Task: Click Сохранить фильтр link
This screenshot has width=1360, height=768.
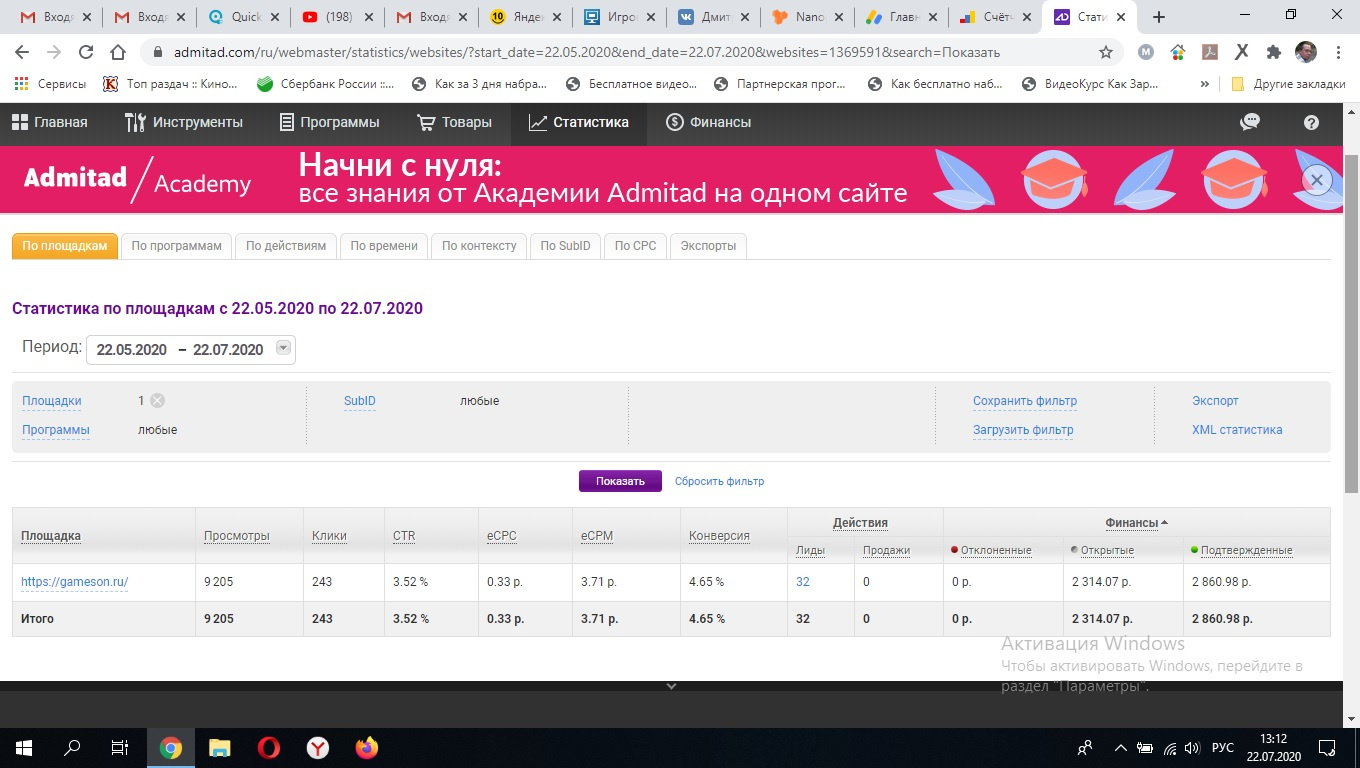Action: (x=1025, y=401)
